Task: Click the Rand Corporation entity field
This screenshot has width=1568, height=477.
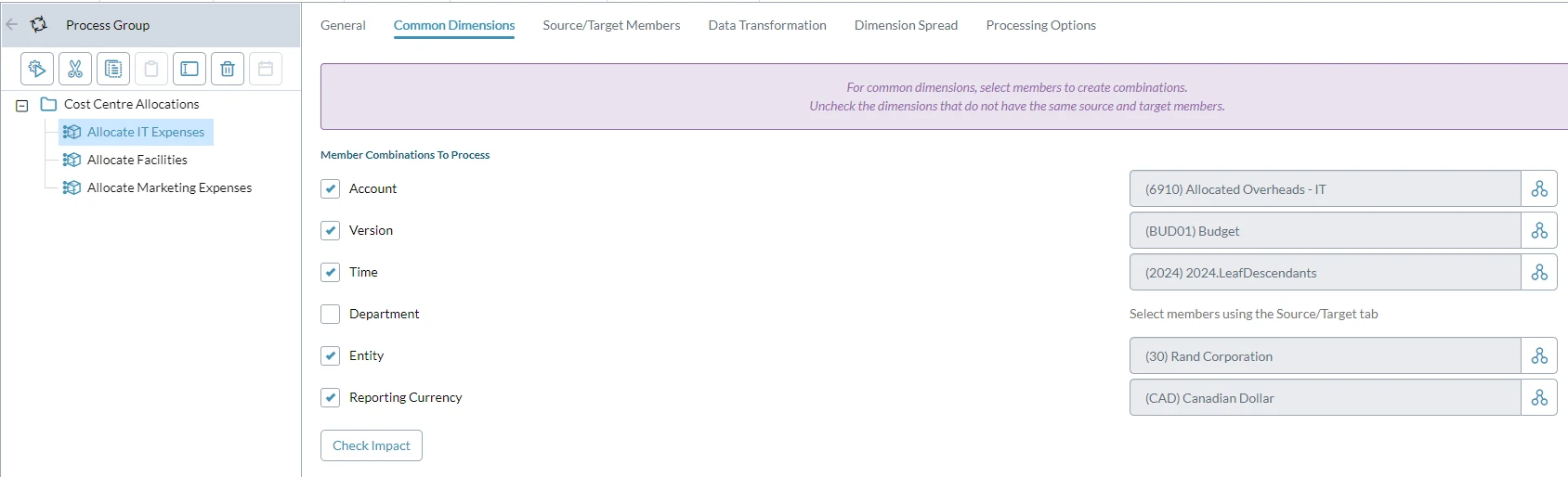Action: tap(1325, 355)
